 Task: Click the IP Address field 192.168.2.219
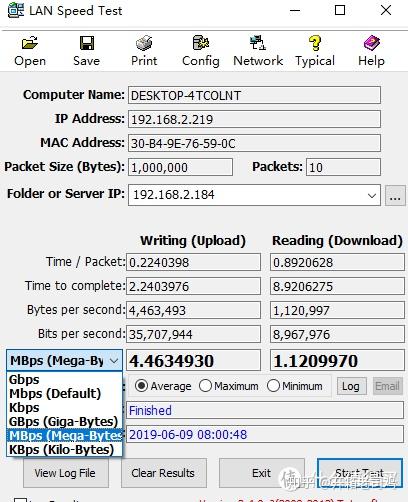tap(254, 119)
